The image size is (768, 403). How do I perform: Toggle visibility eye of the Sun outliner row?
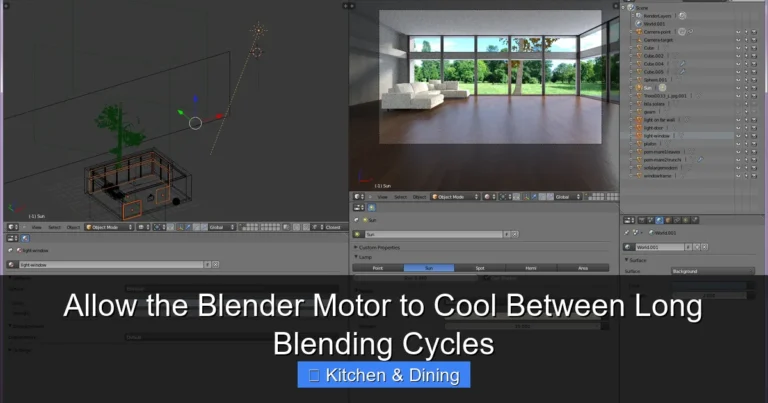738,88
